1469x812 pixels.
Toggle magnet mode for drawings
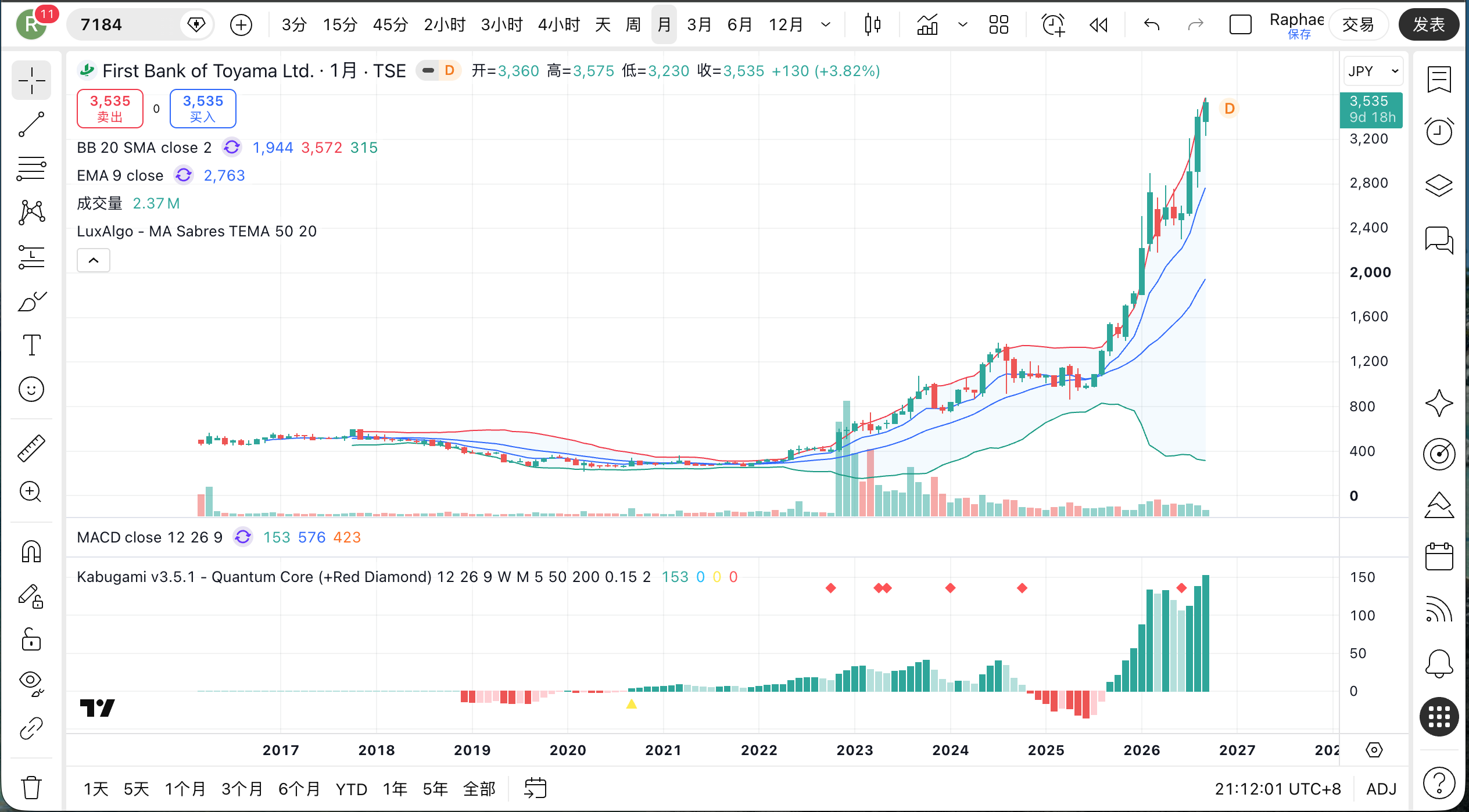(x=31, y=551)
